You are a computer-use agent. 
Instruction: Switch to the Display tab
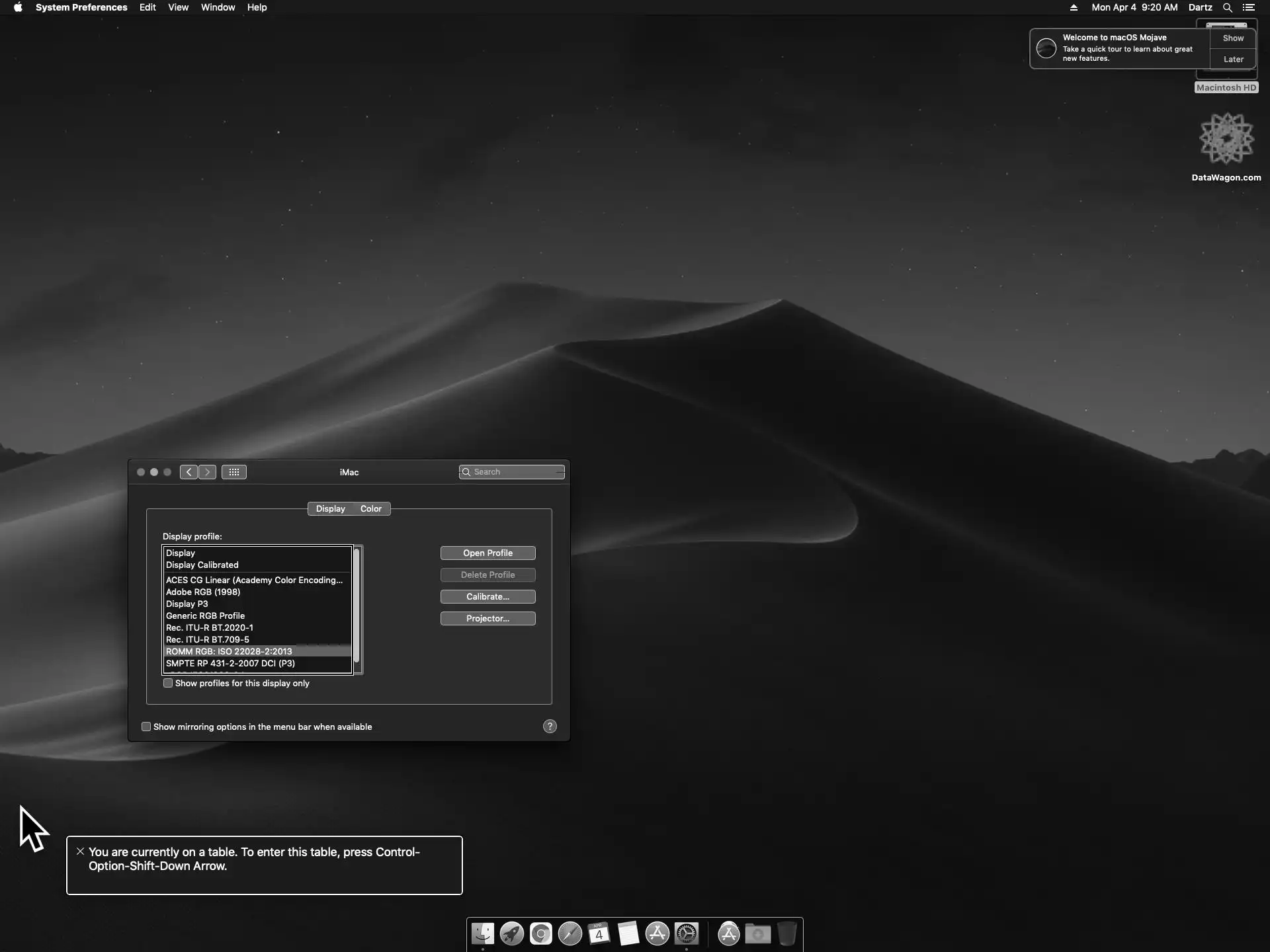(x=330, y=508)
